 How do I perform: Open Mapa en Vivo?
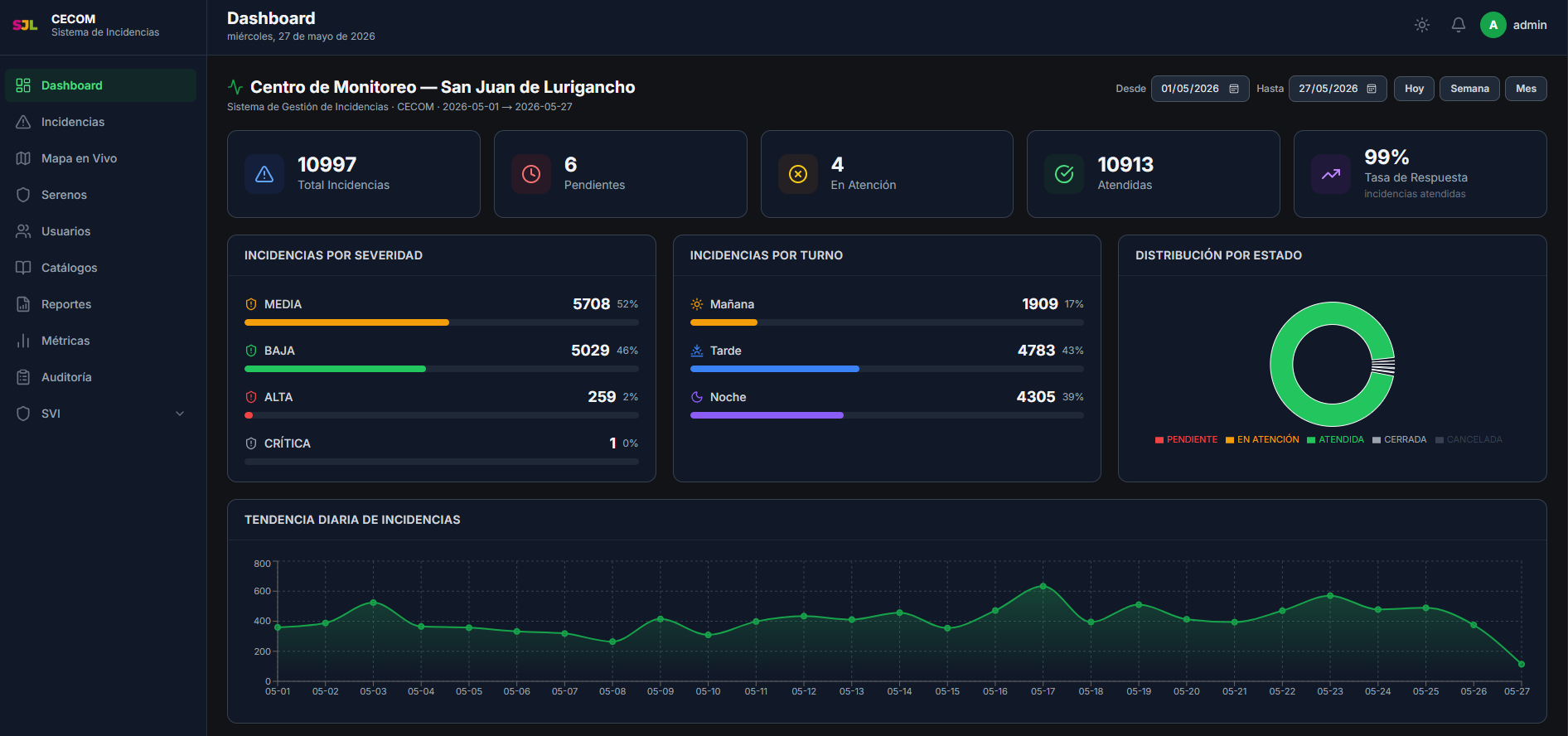(x=101, y=158)
